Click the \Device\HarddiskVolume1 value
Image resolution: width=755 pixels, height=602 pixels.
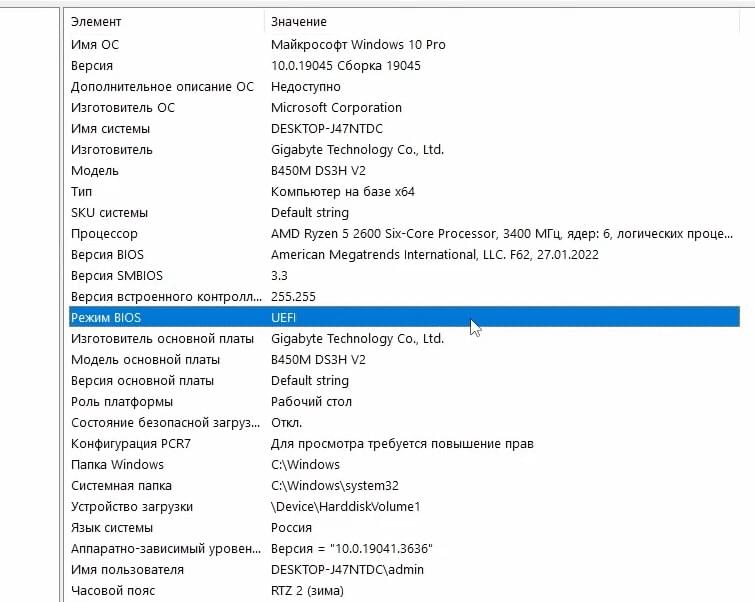[x=346, y=507]
